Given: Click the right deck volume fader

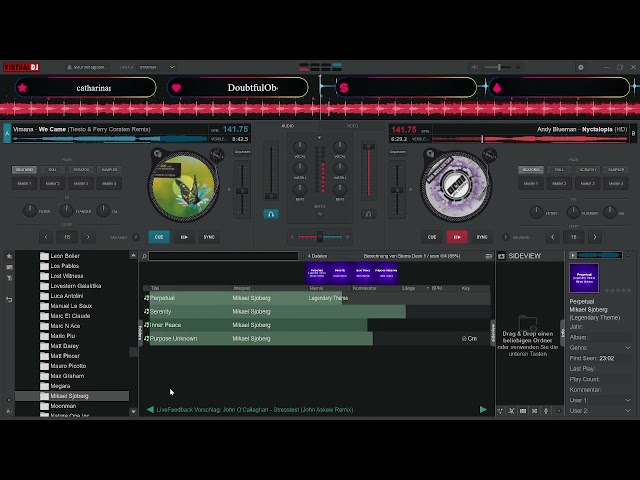Looking at the screenshot, I should tap(369, 147).
